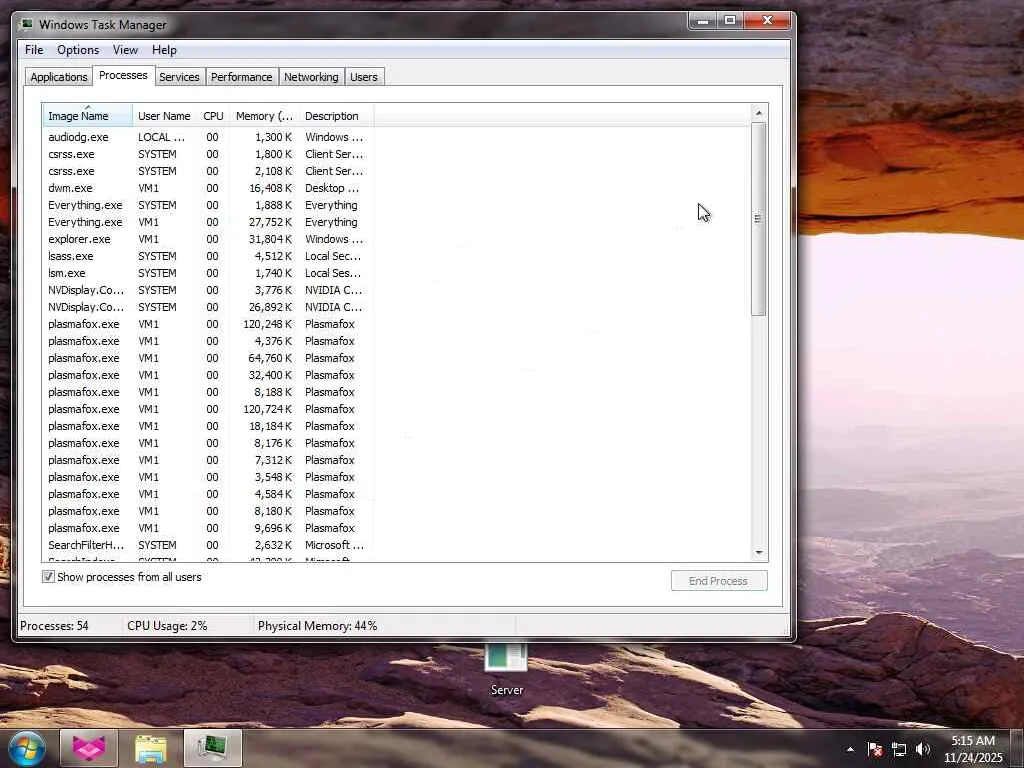Select NVDisplay.Co... using 3,776 K
The width and height of the screenshot is (1024, 768).
pos(208,290)
